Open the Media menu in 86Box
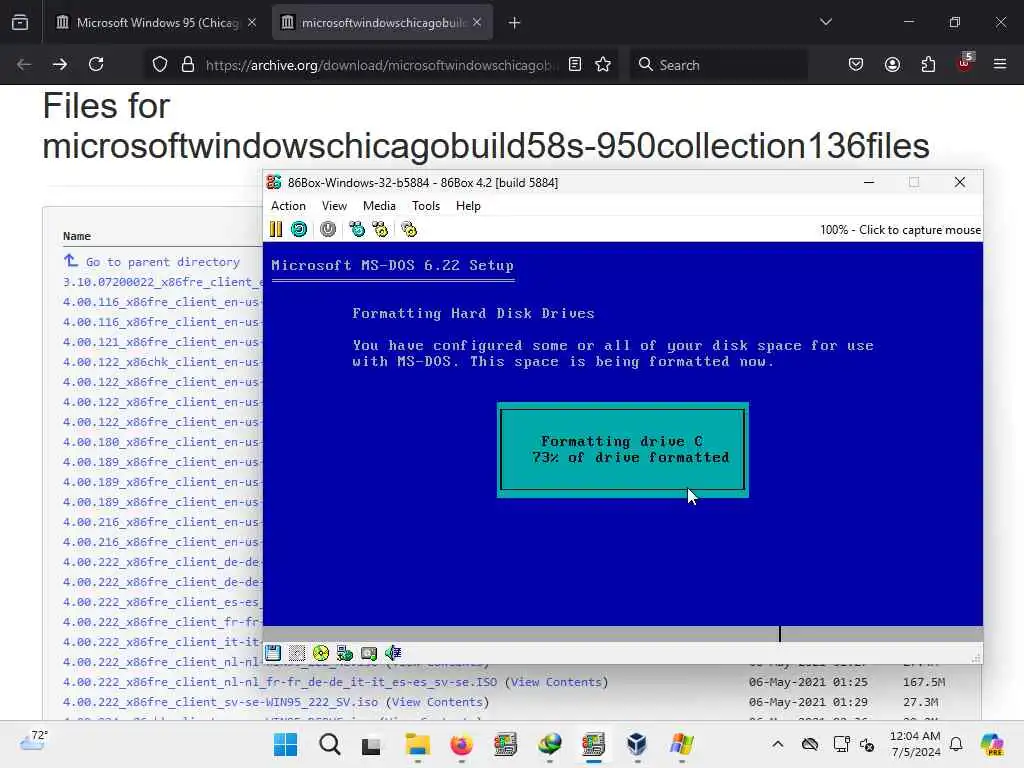This screenshot has height=768, width=1024. (379, 206)
